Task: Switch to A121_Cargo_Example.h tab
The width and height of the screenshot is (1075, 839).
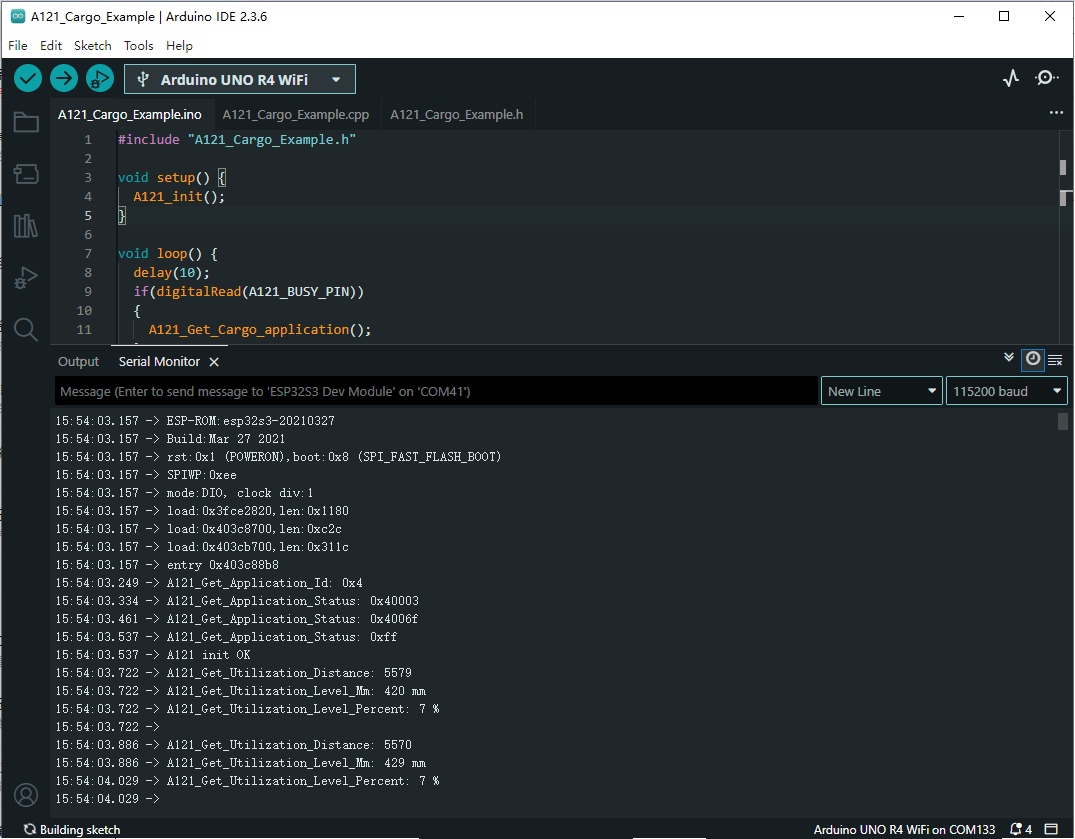Action: click(457, 114)
